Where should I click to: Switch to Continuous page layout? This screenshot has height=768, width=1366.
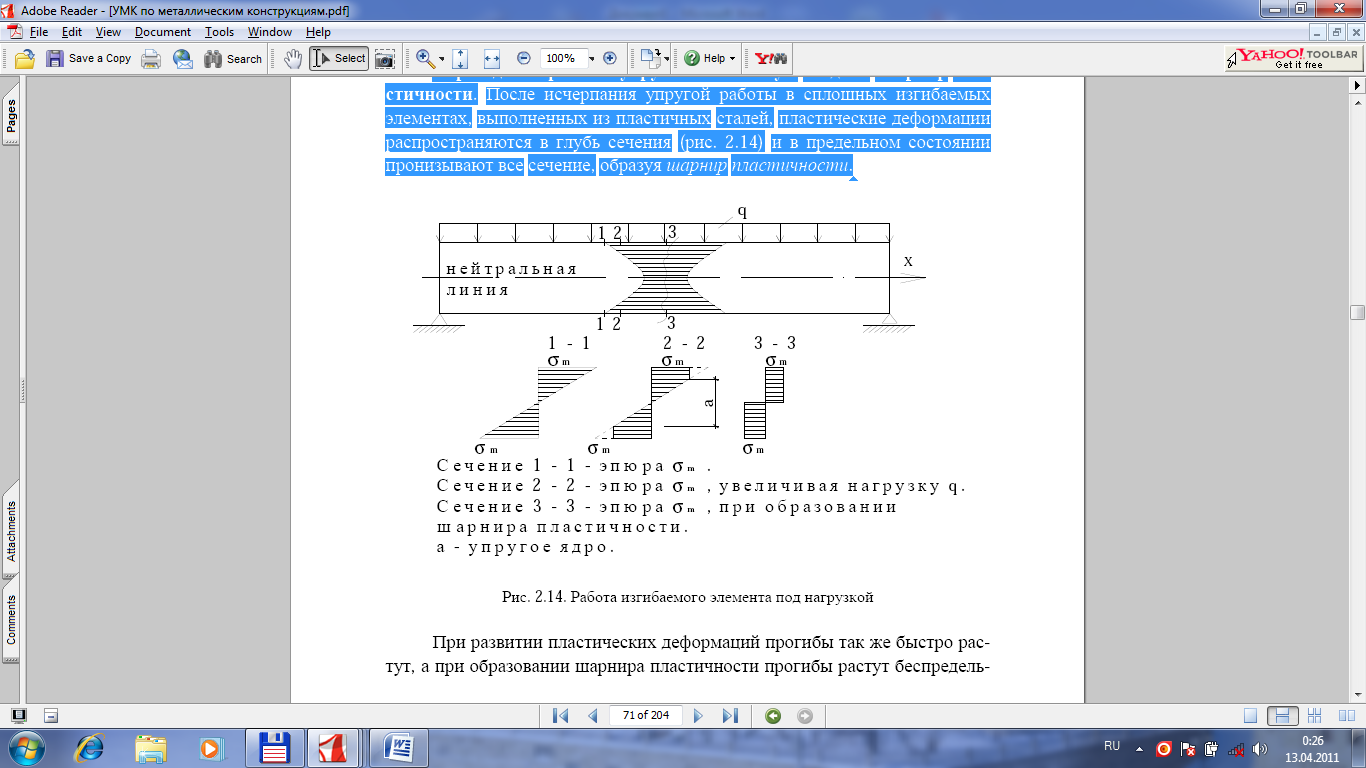pos(1282,716)
